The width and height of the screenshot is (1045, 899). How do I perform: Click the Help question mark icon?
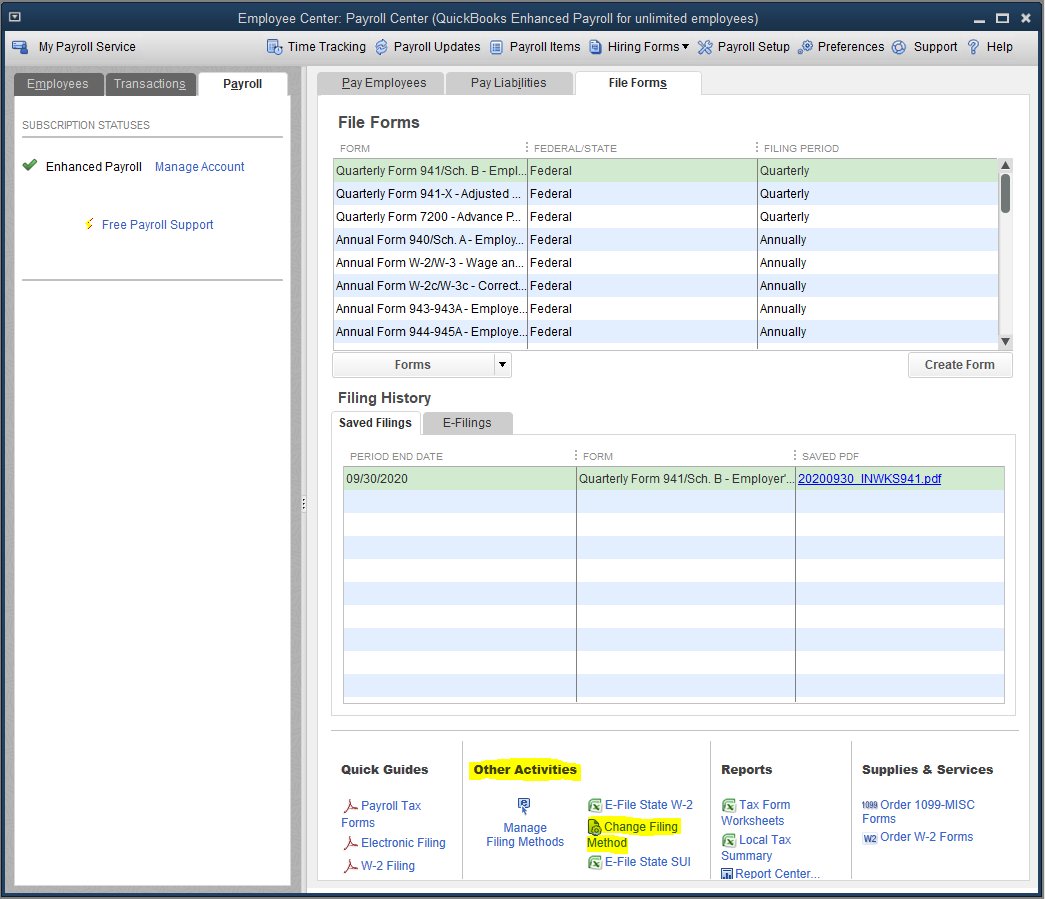pyautogui.click(x=974, y=47)
